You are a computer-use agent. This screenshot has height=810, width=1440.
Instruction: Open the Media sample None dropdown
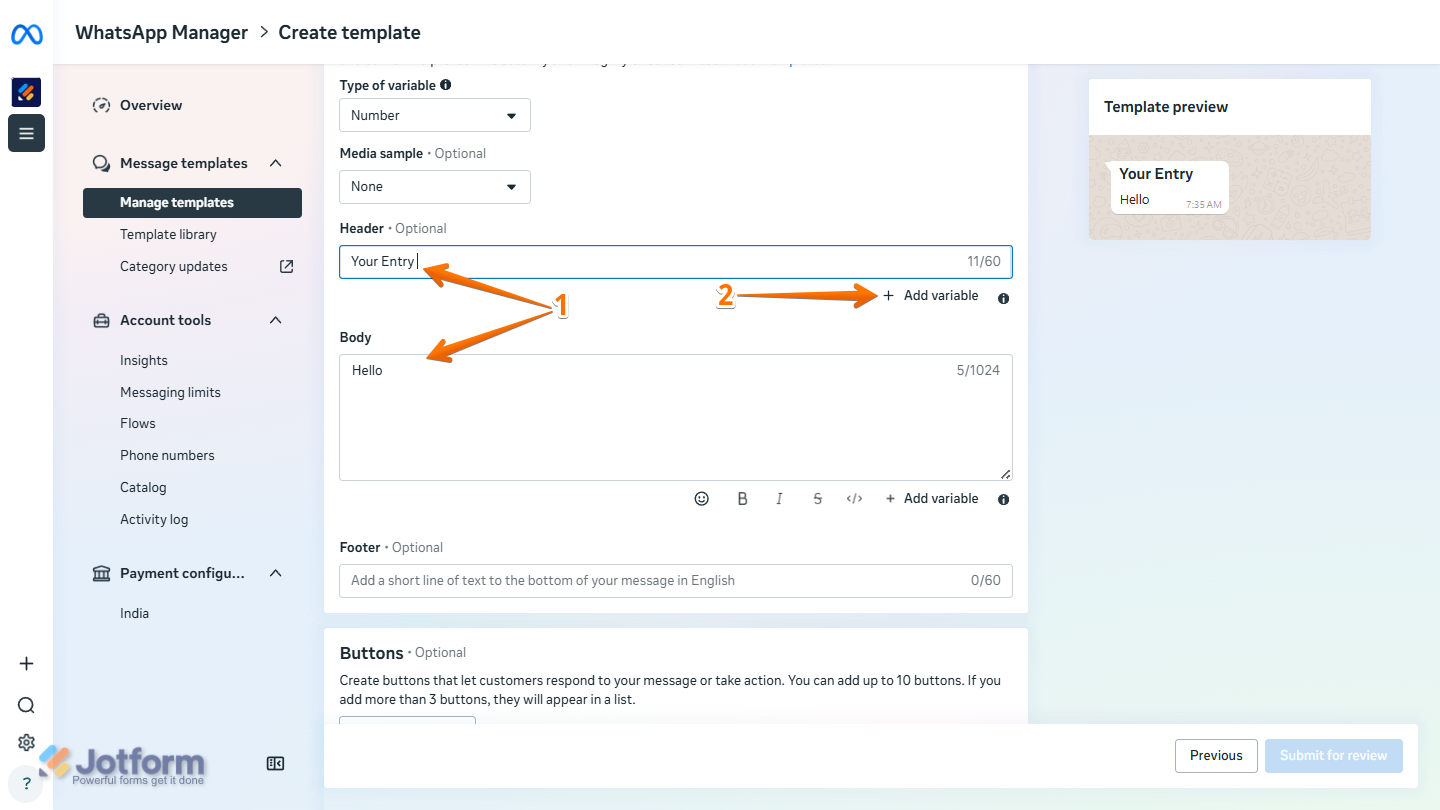(435, 186)
